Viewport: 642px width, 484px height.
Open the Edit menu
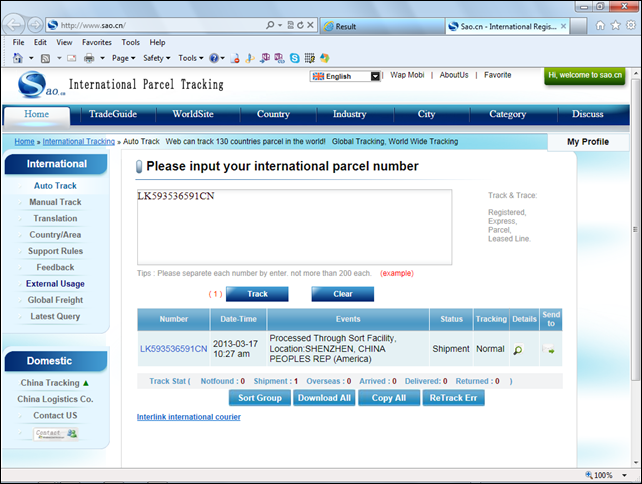point(40,42)
